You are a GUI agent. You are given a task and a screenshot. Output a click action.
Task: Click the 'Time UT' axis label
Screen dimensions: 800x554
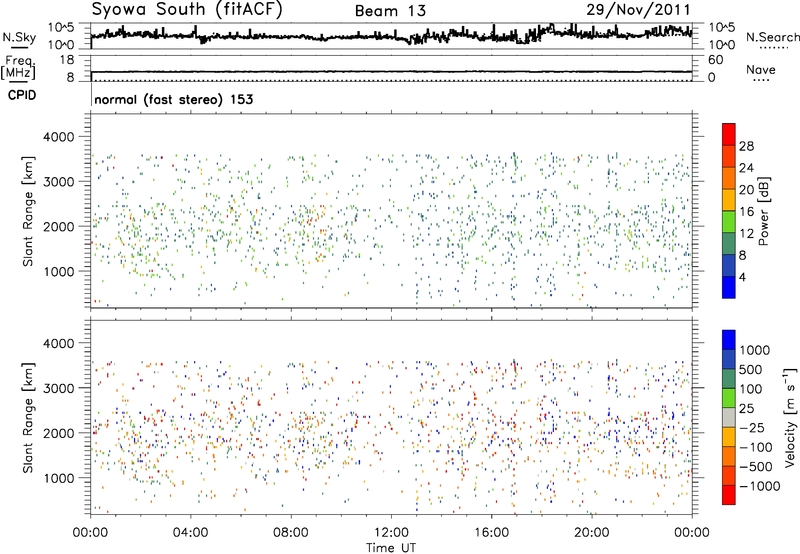[x=391, y=547]
